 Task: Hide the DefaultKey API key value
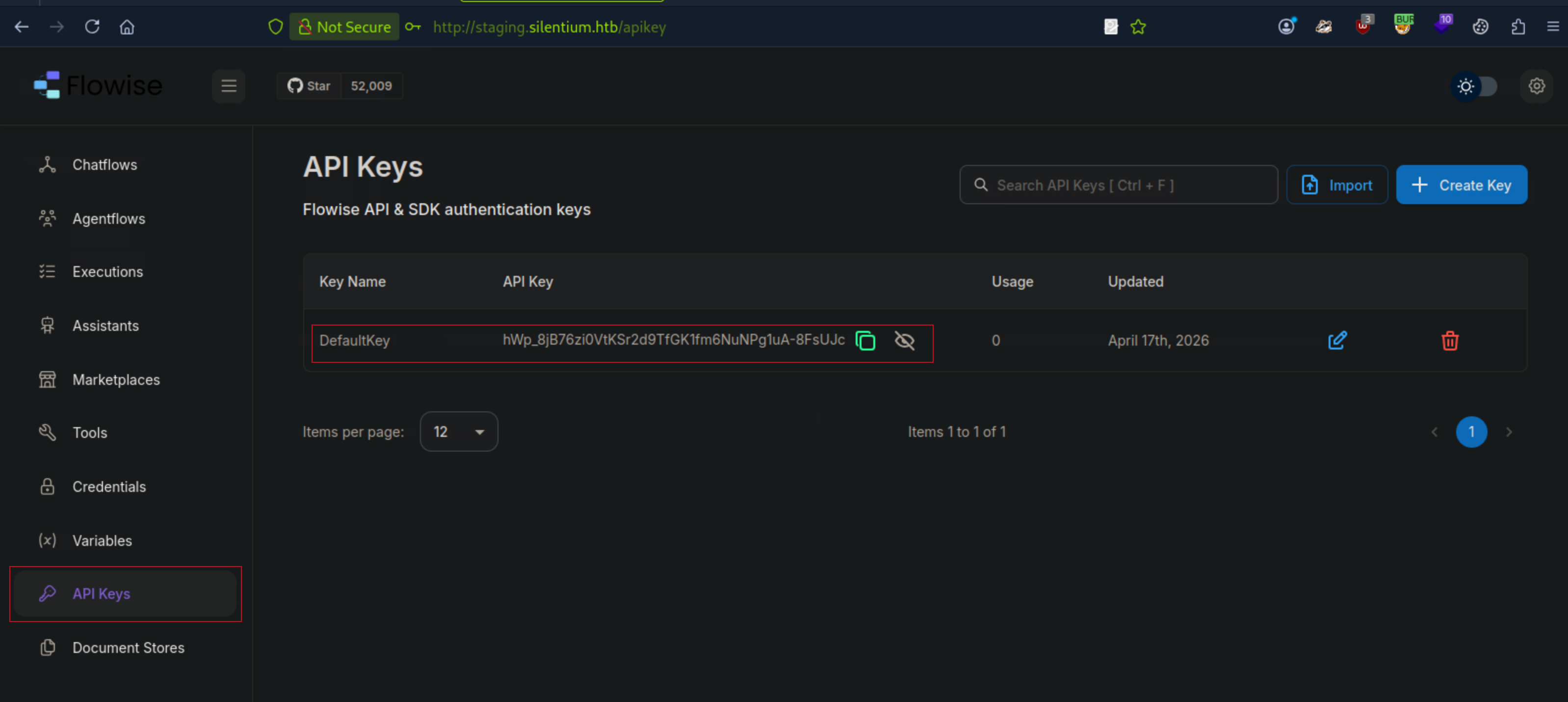click(905, 340)
